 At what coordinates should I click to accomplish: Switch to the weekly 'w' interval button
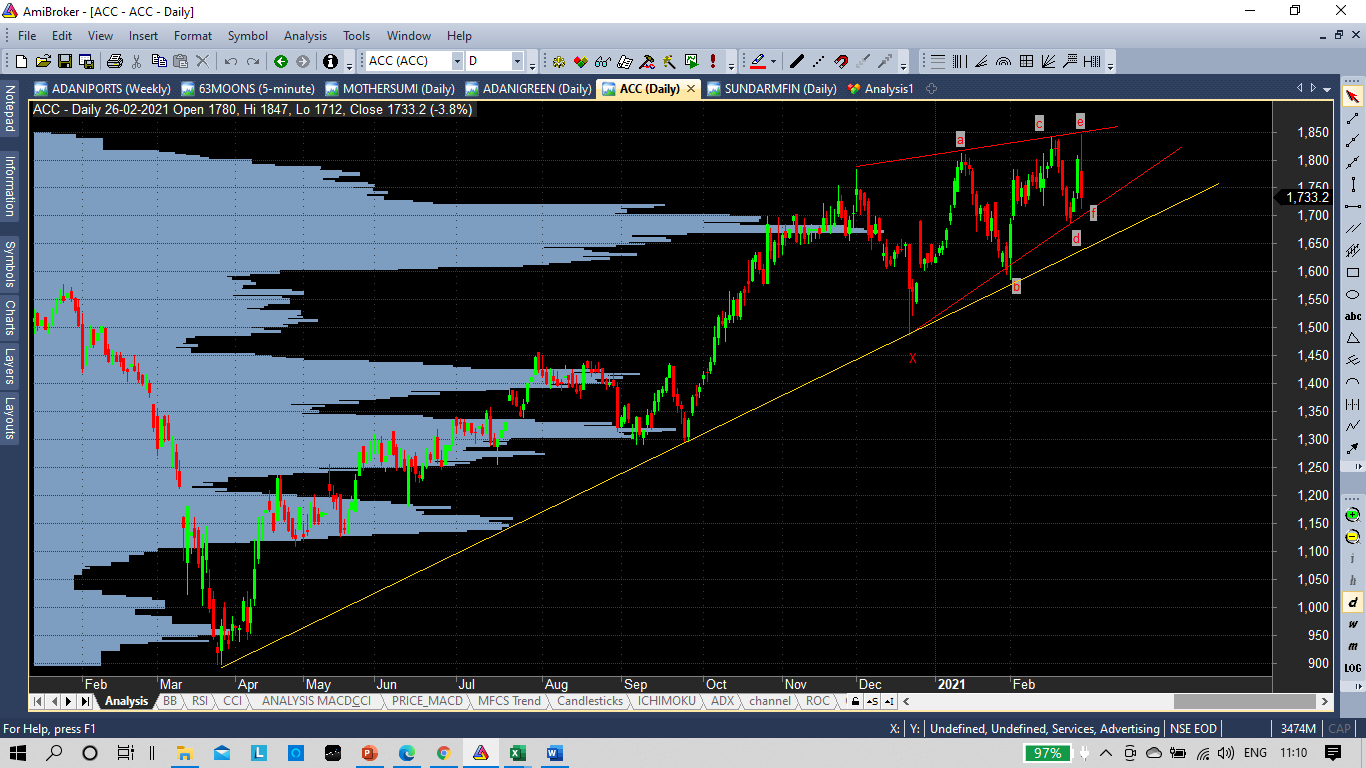coord(1353,624)
